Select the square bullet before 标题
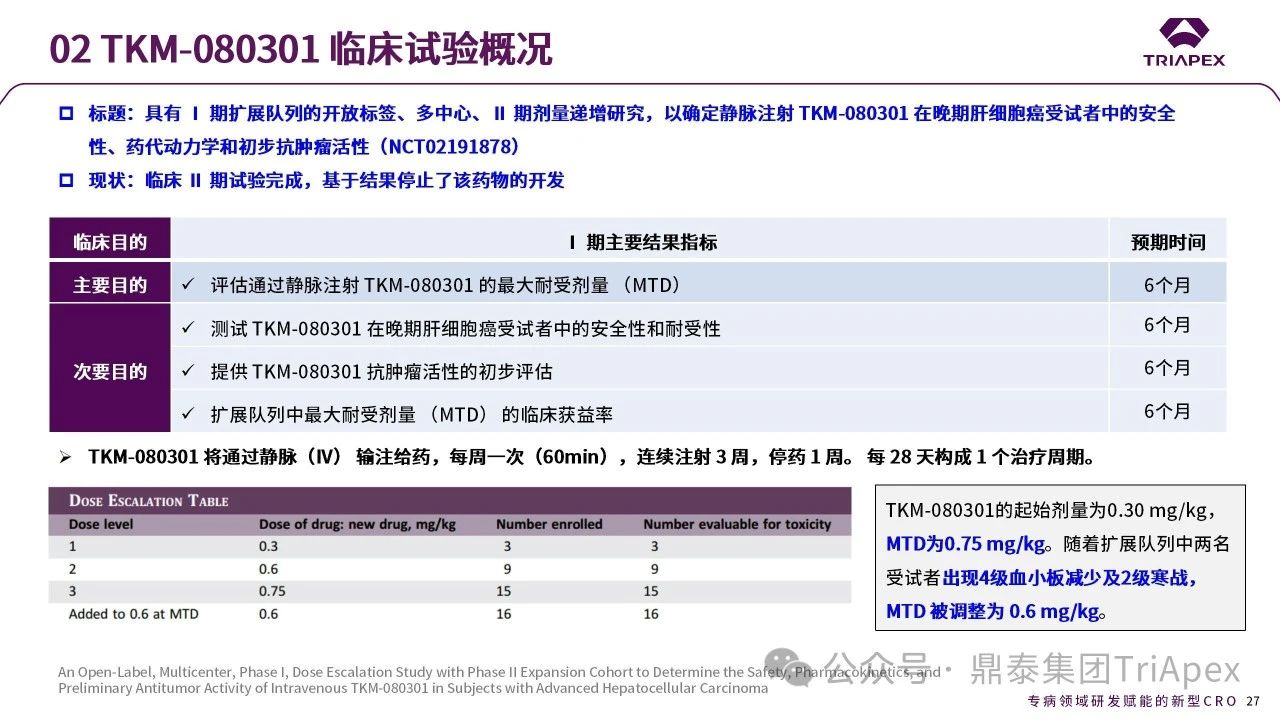The height and width of the screenshot is (720, 1280). click(66, 114)
